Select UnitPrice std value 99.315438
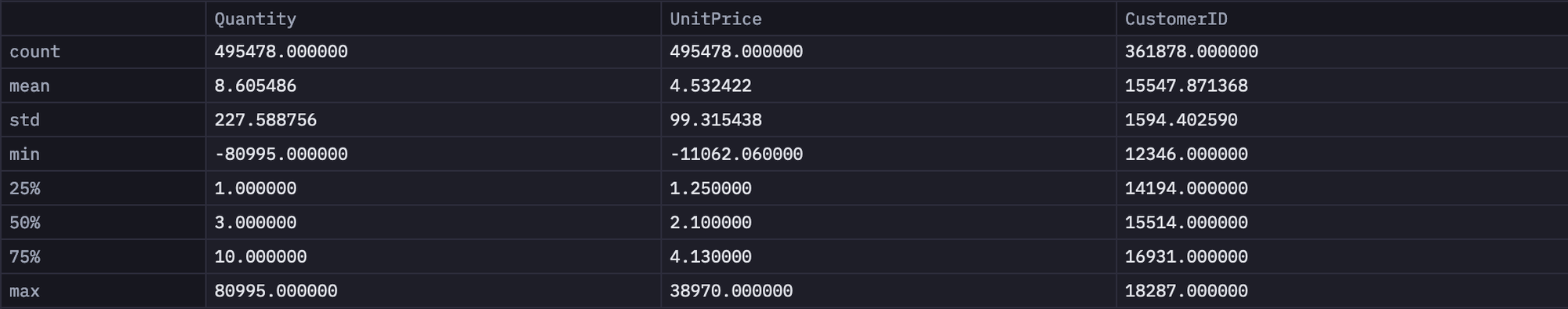1568x309 pixels. click(716, 120)
